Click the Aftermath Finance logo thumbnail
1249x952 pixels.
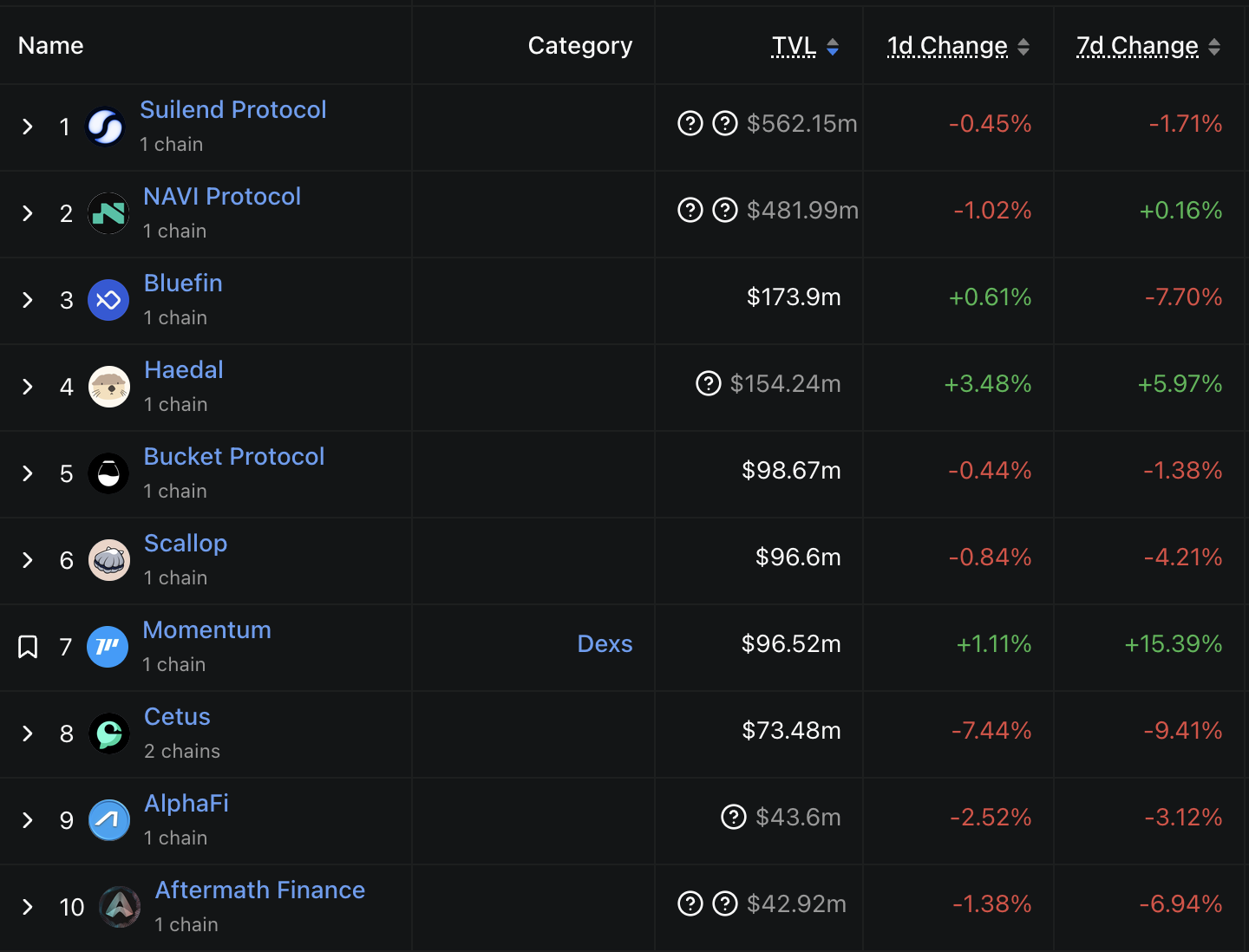coord(120,907)
